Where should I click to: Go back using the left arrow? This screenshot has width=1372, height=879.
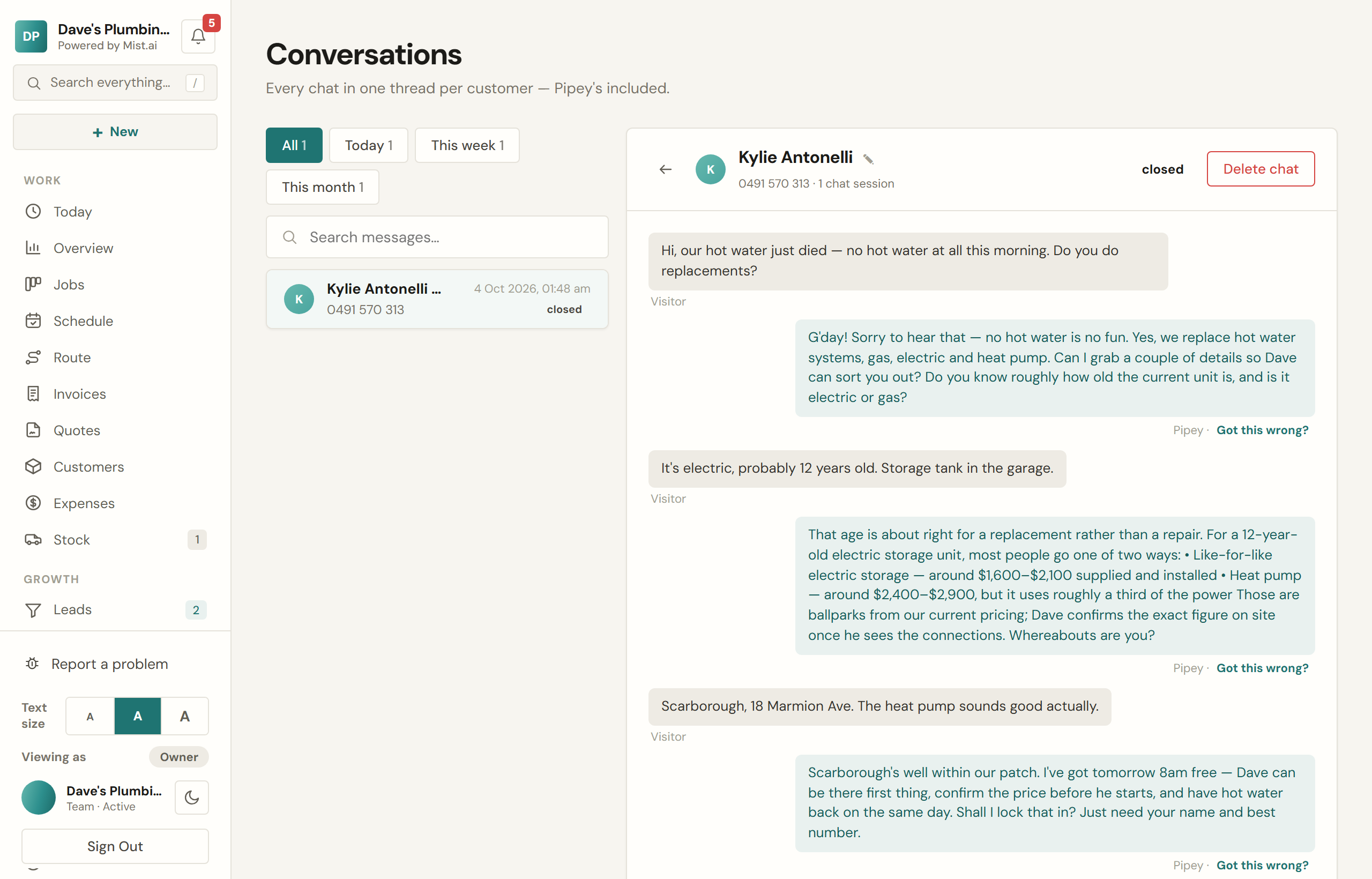[x=666, y=169]
